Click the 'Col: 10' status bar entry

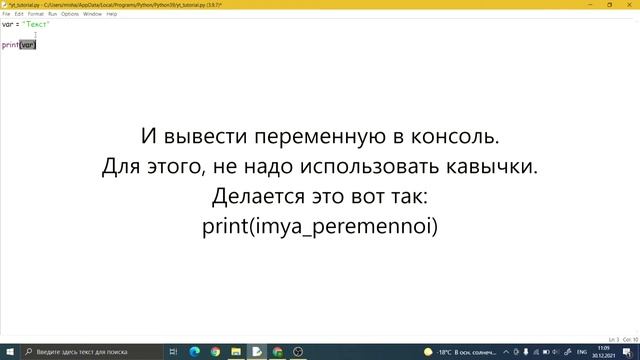point(630,340)
